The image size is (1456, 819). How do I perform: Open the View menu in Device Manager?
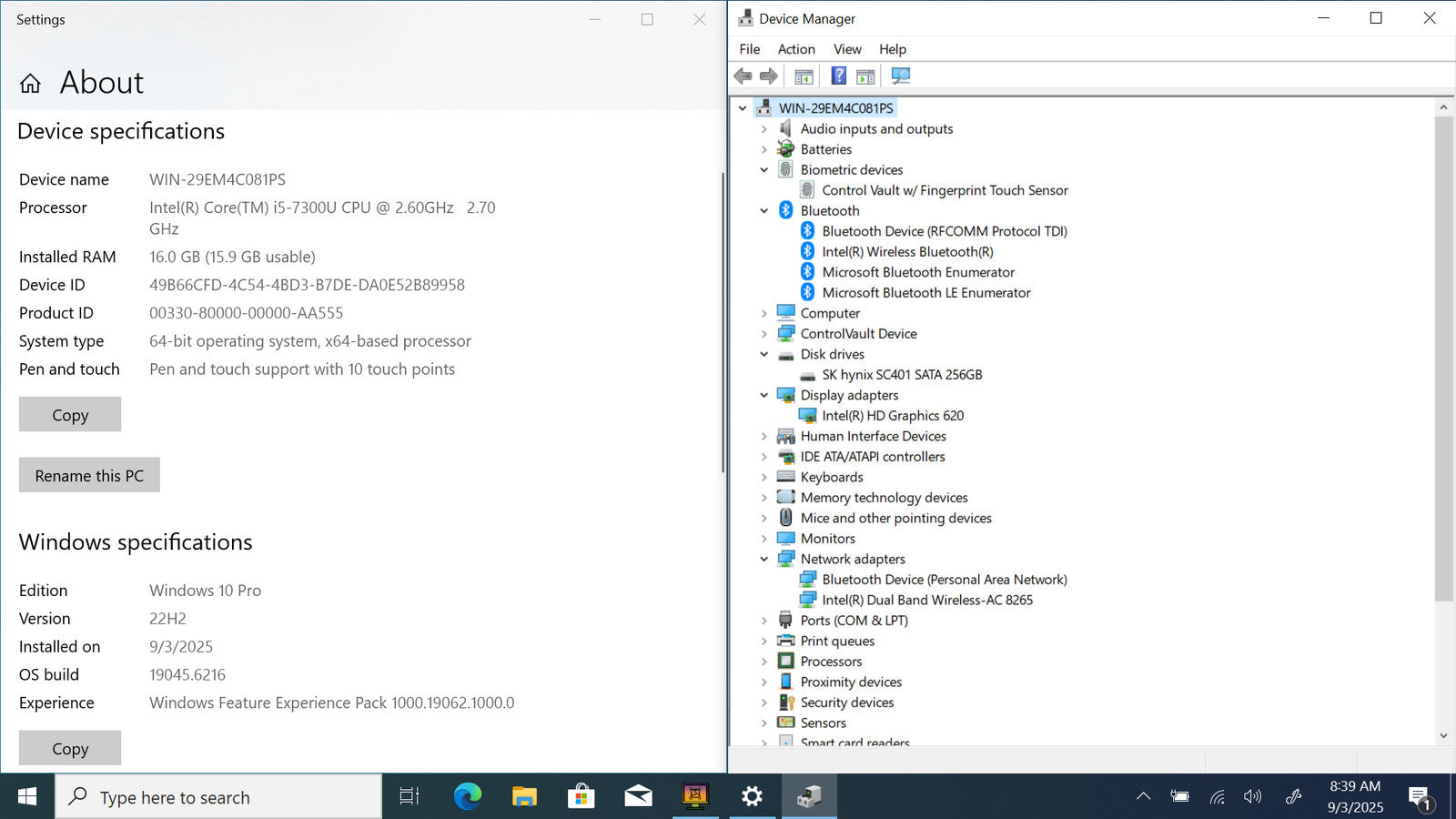coord(846,49)
